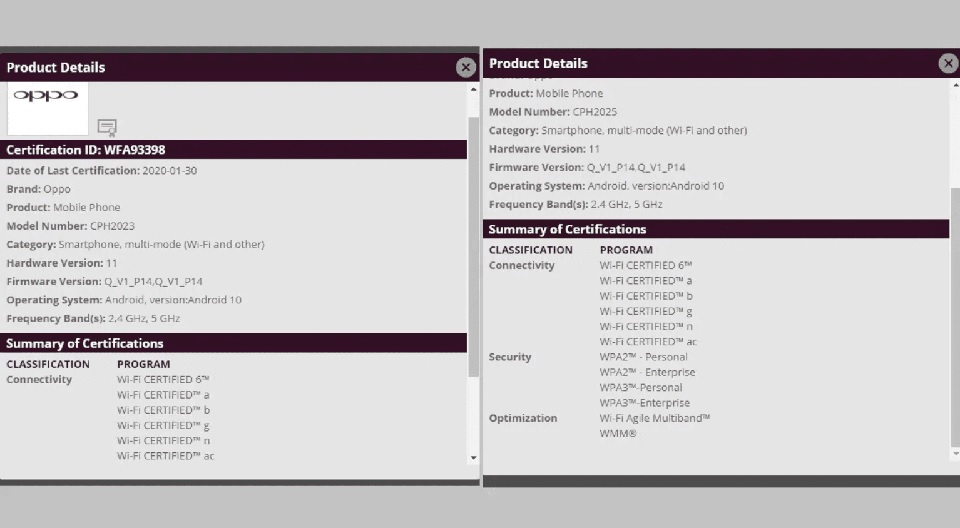The height and width of the screenshot is (528, 960).
Task: Click Summary of Certifications header in left dialog
Action: coord(233,343)
